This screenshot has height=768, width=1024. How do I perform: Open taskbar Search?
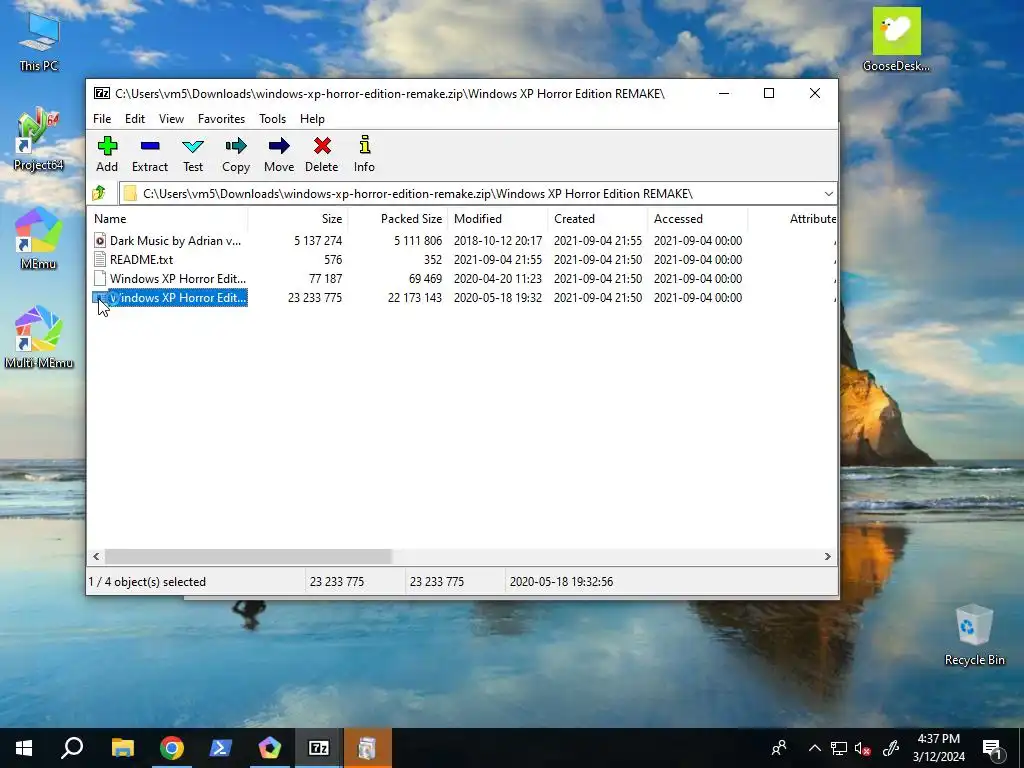tap(72, 748)
